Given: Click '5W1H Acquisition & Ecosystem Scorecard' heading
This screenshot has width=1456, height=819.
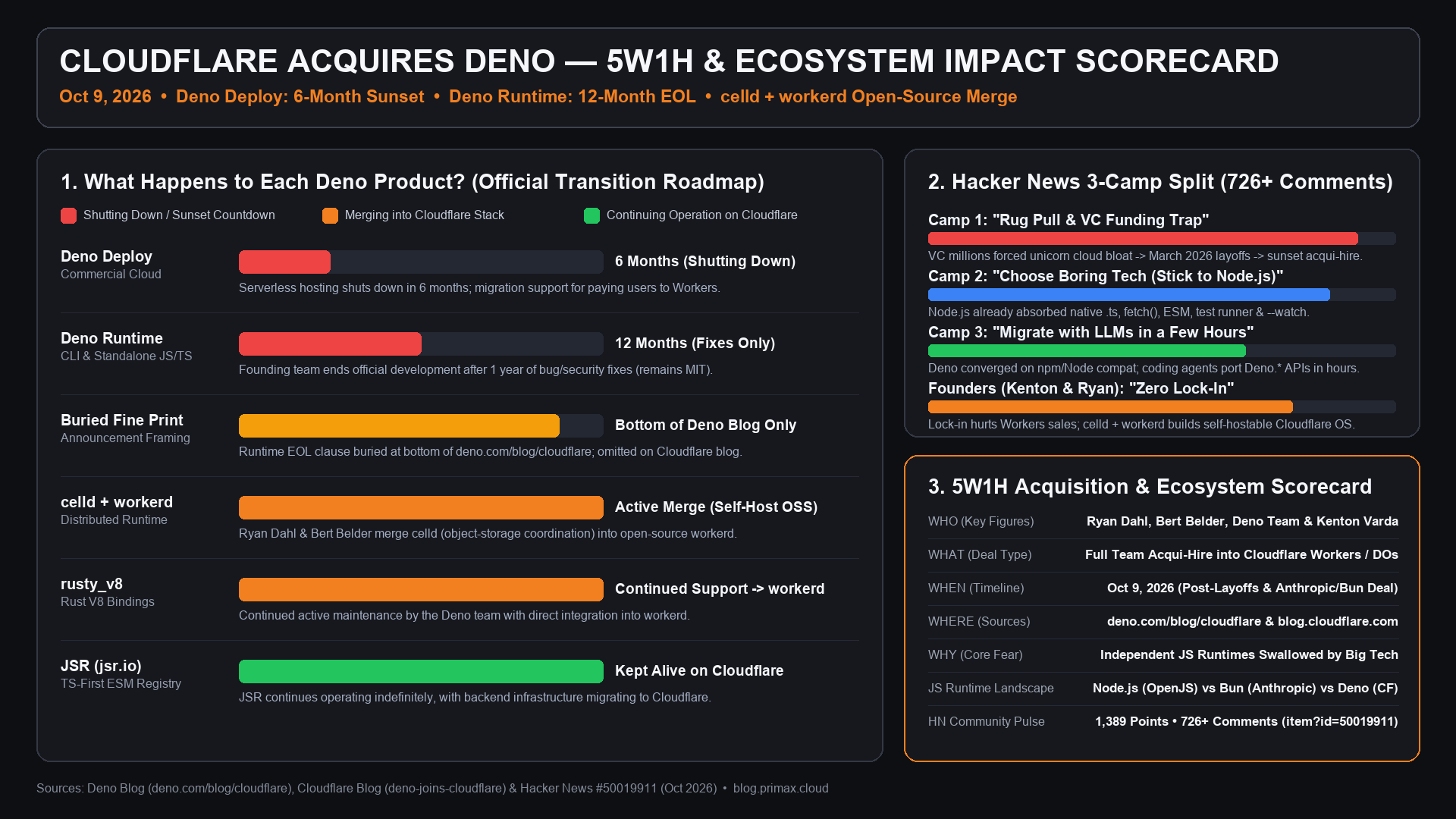Looking at the screenshot, I should point(1162,487).
